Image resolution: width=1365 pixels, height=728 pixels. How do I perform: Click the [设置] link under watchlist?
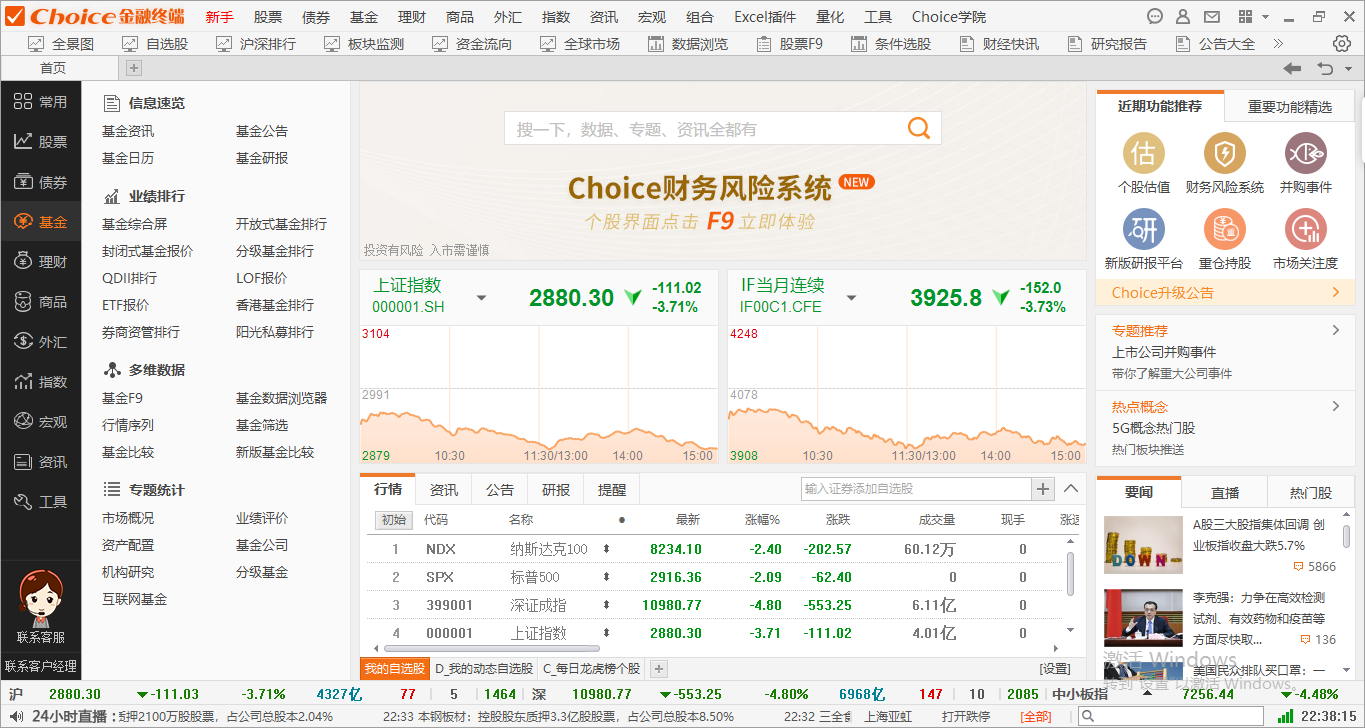tap(1055, 669)
